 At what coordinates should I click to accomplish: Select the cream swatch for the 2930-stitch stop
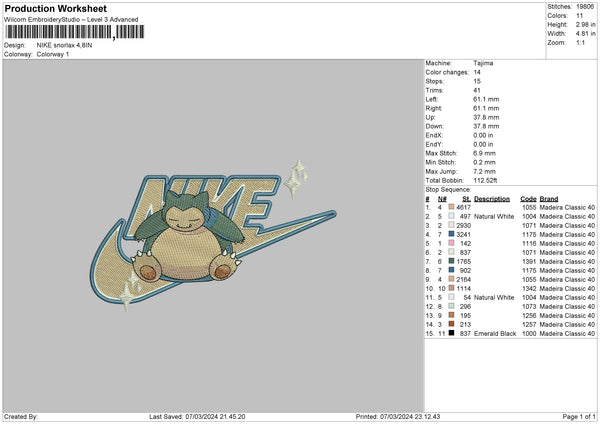[x=452, y=225]
